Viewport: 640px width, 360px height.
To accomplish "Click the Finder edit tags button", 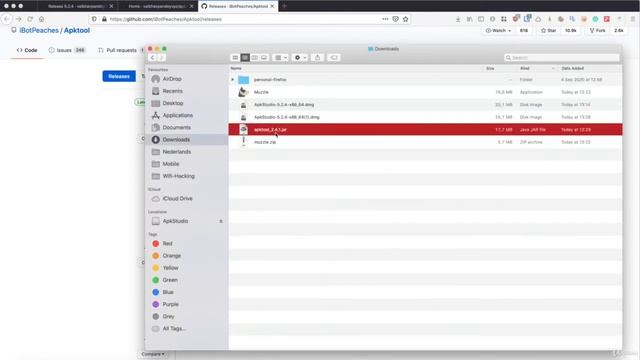I will click(x=334, y=58).
